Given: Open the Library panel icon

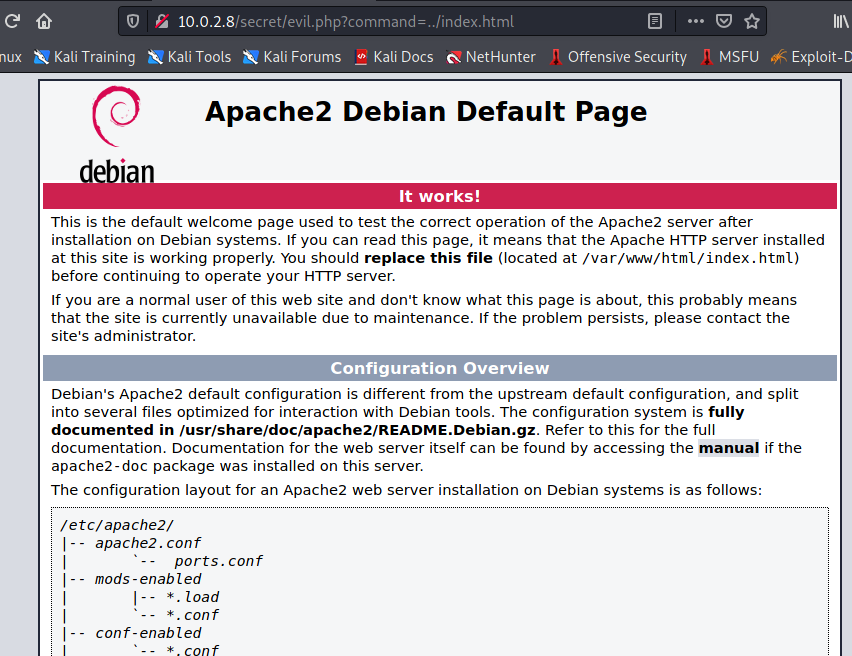Looking at the screenshot, I should pos(841,21).
